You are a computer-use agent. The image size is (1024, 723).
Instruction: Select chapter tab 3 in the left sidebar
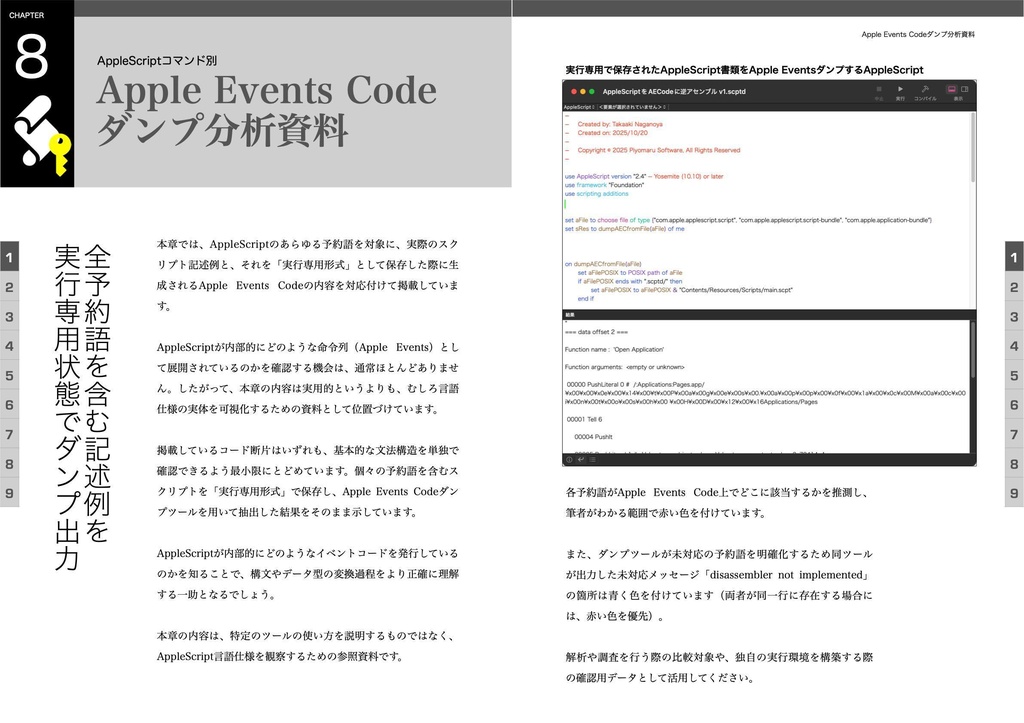[8, 318]
